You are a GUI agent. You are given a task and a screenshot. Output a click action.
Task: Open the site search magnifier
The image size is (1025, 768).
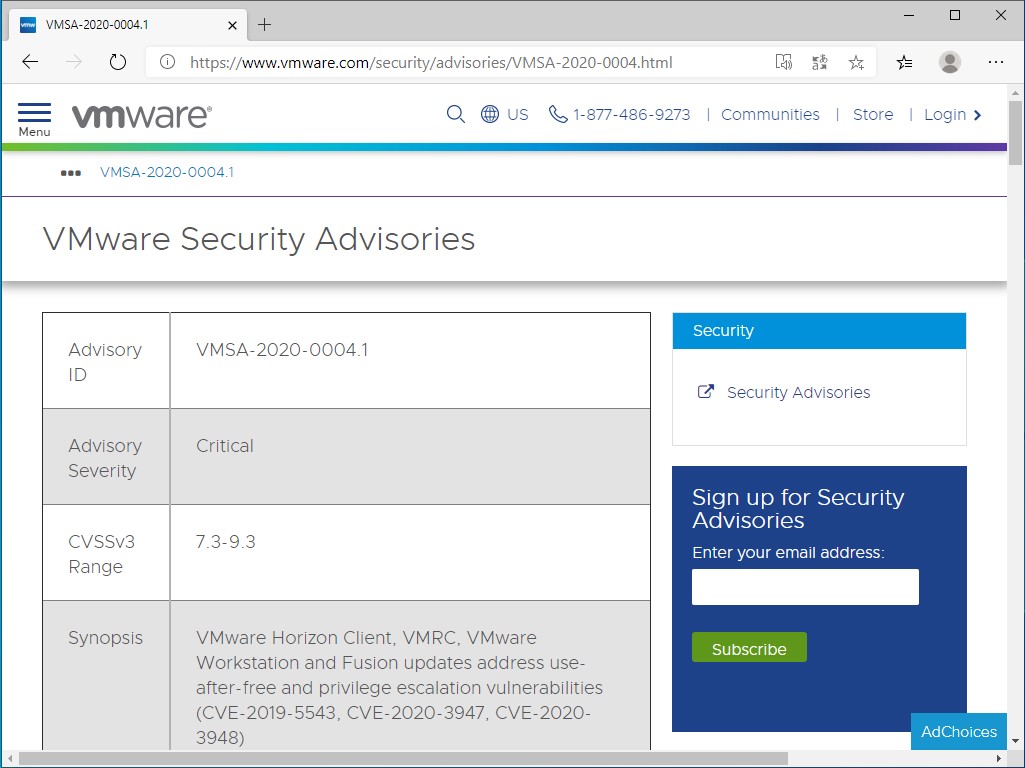click(456, 114)
